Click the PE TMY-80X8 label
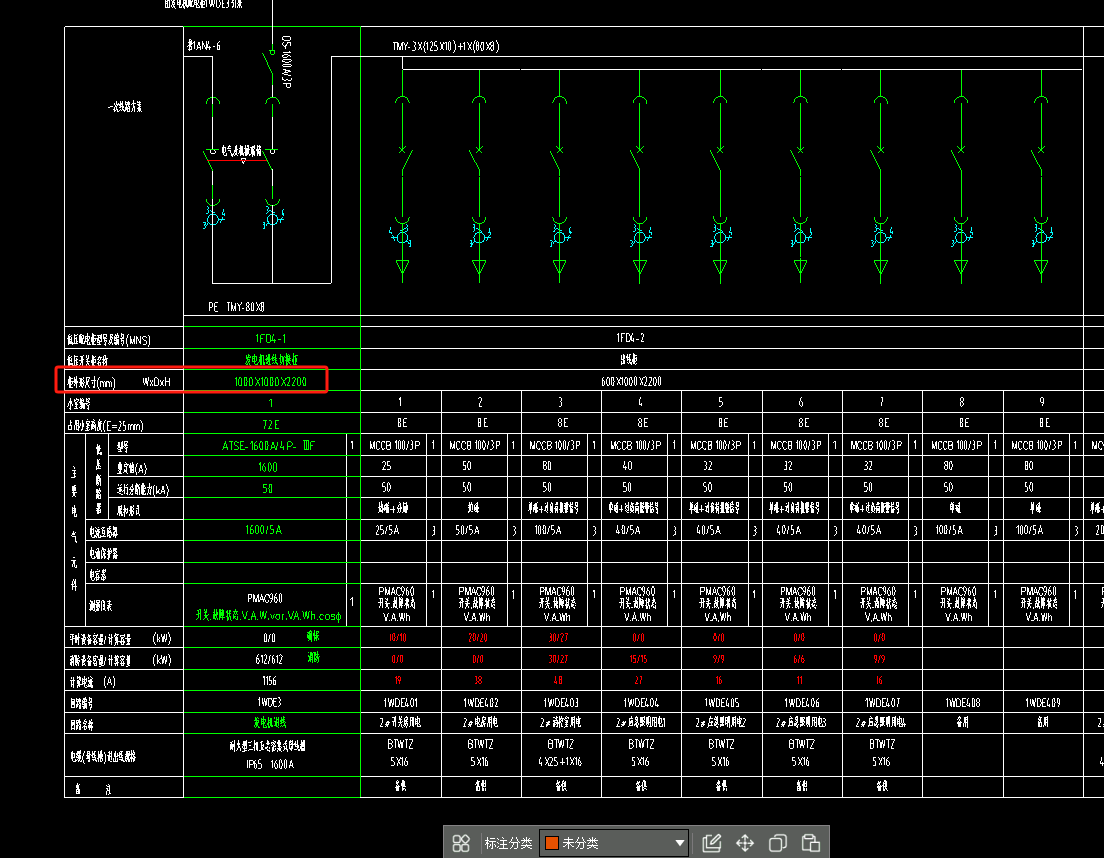Viewport: 1104px width, 858px height. (x=237, y=307)
